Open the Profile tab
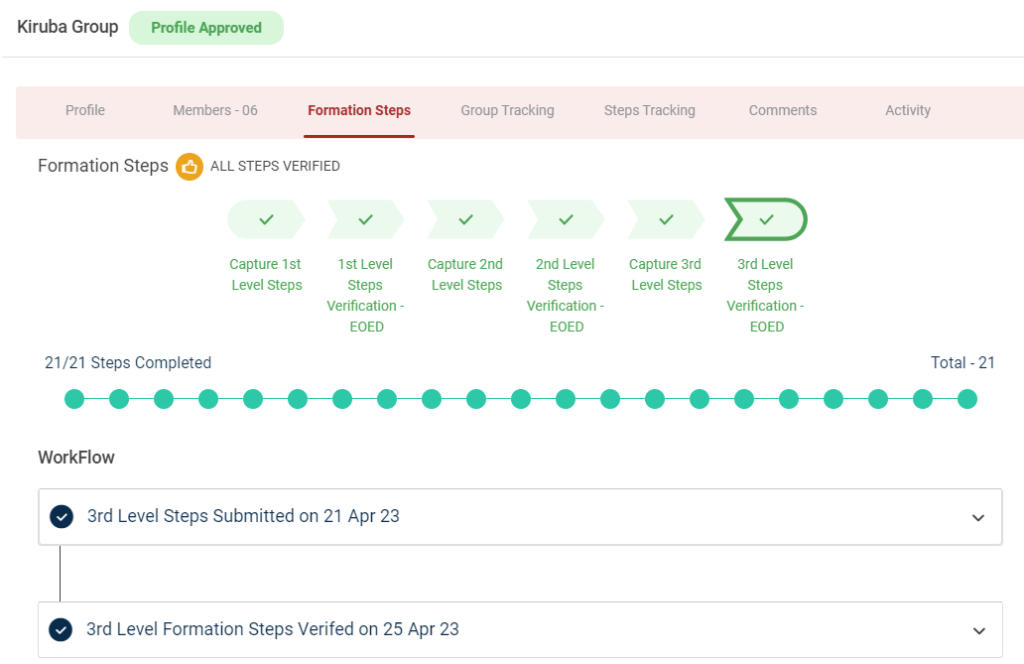This screenshot has width=1024, height=664. [85, 110]
